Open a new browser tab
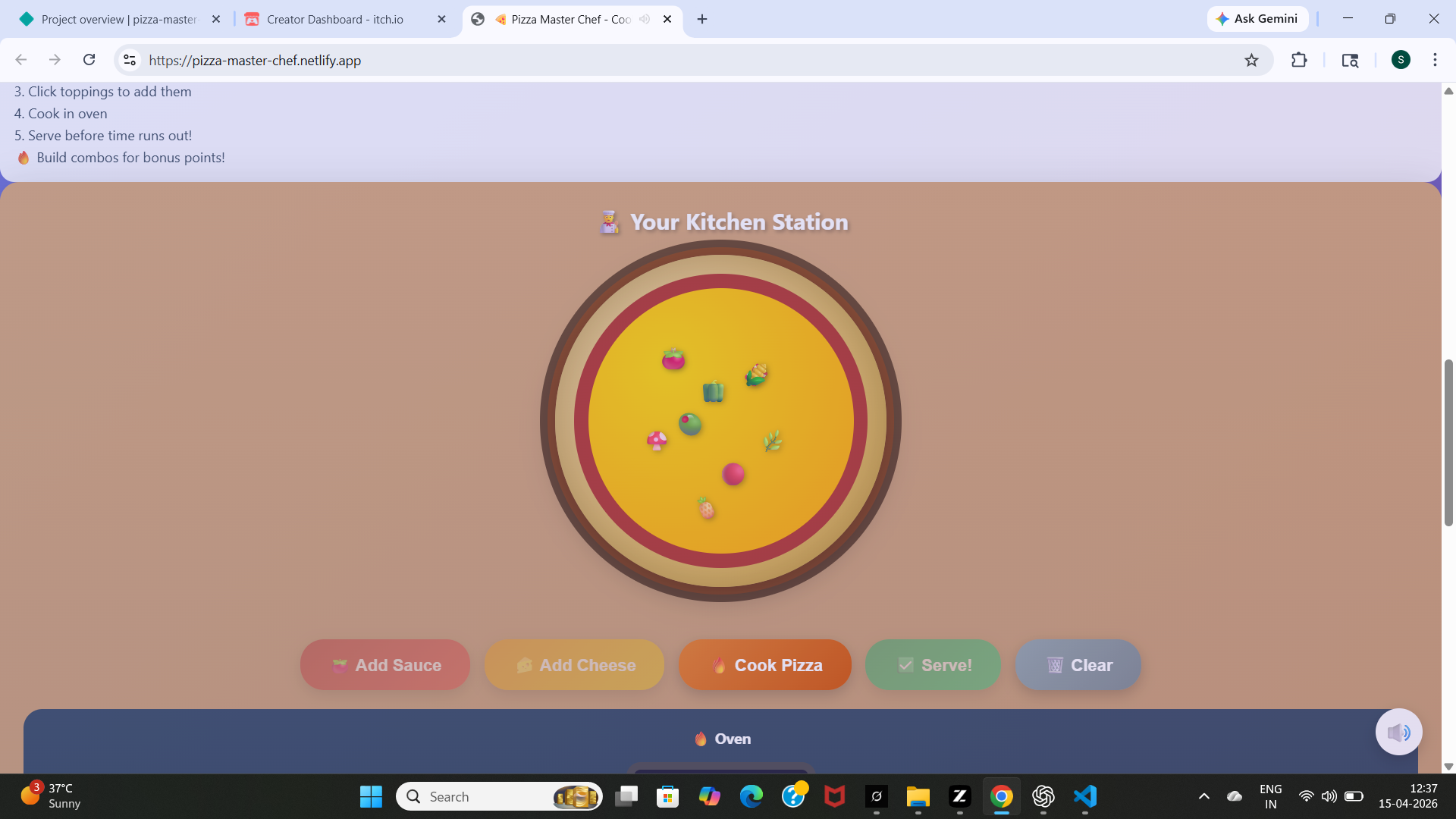 point(702,20)
